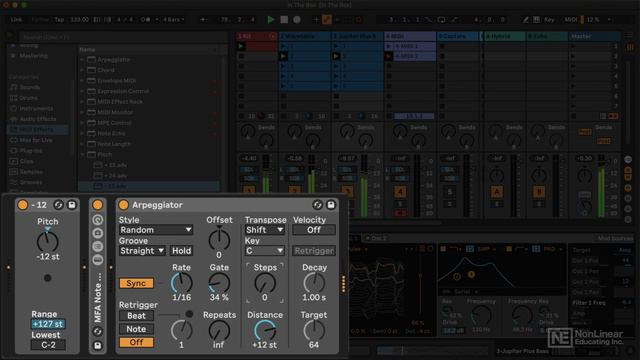Image resolution: width=640 pixels, height=360 pixels.
Task: Click the retrigger interval knob showing 1
Action: coord(181,330)
